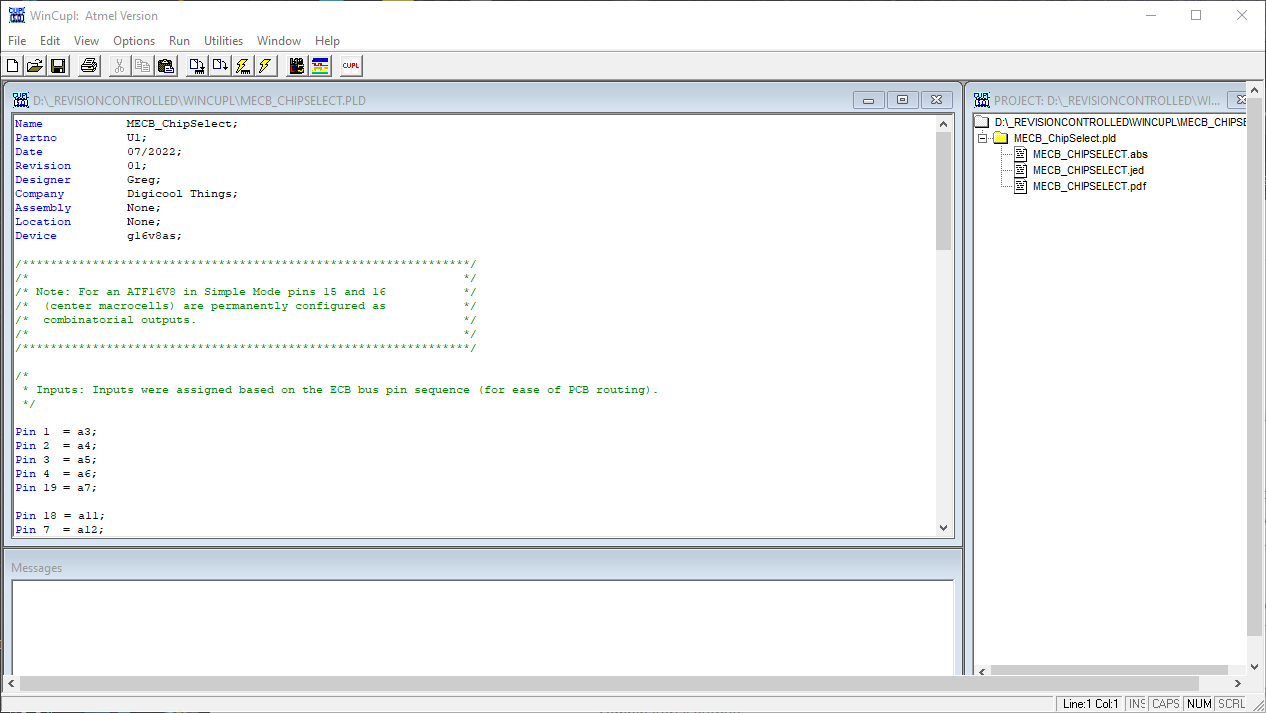Create a new file with the New icon
Viewport: 1266px width, 713px height.
[11, 65]
